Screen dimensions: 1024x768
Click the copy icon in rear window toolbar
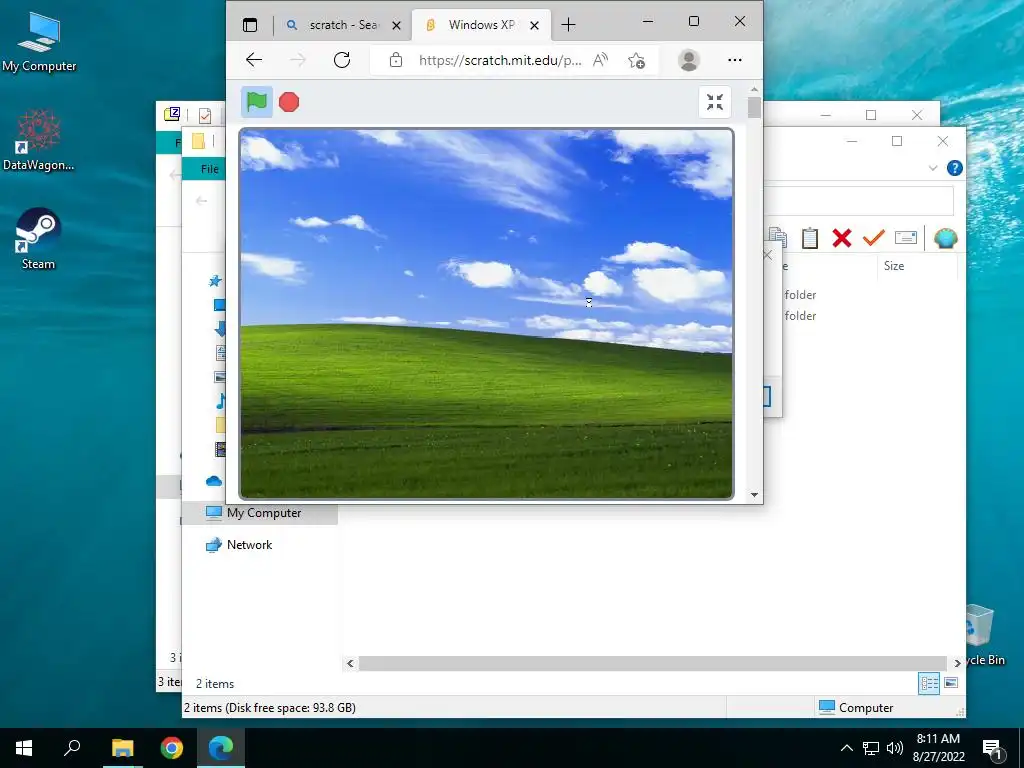tap(777, 238)
